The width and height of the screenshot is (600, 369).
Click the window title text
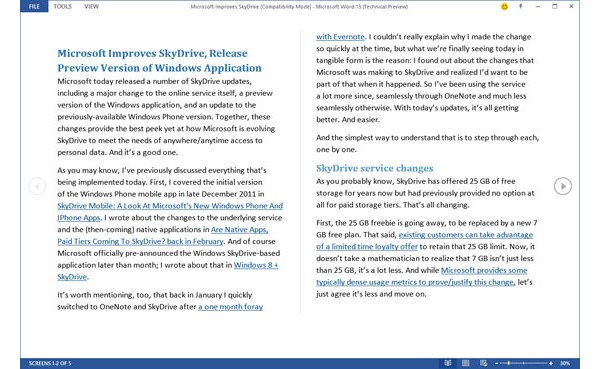point(299,7)
